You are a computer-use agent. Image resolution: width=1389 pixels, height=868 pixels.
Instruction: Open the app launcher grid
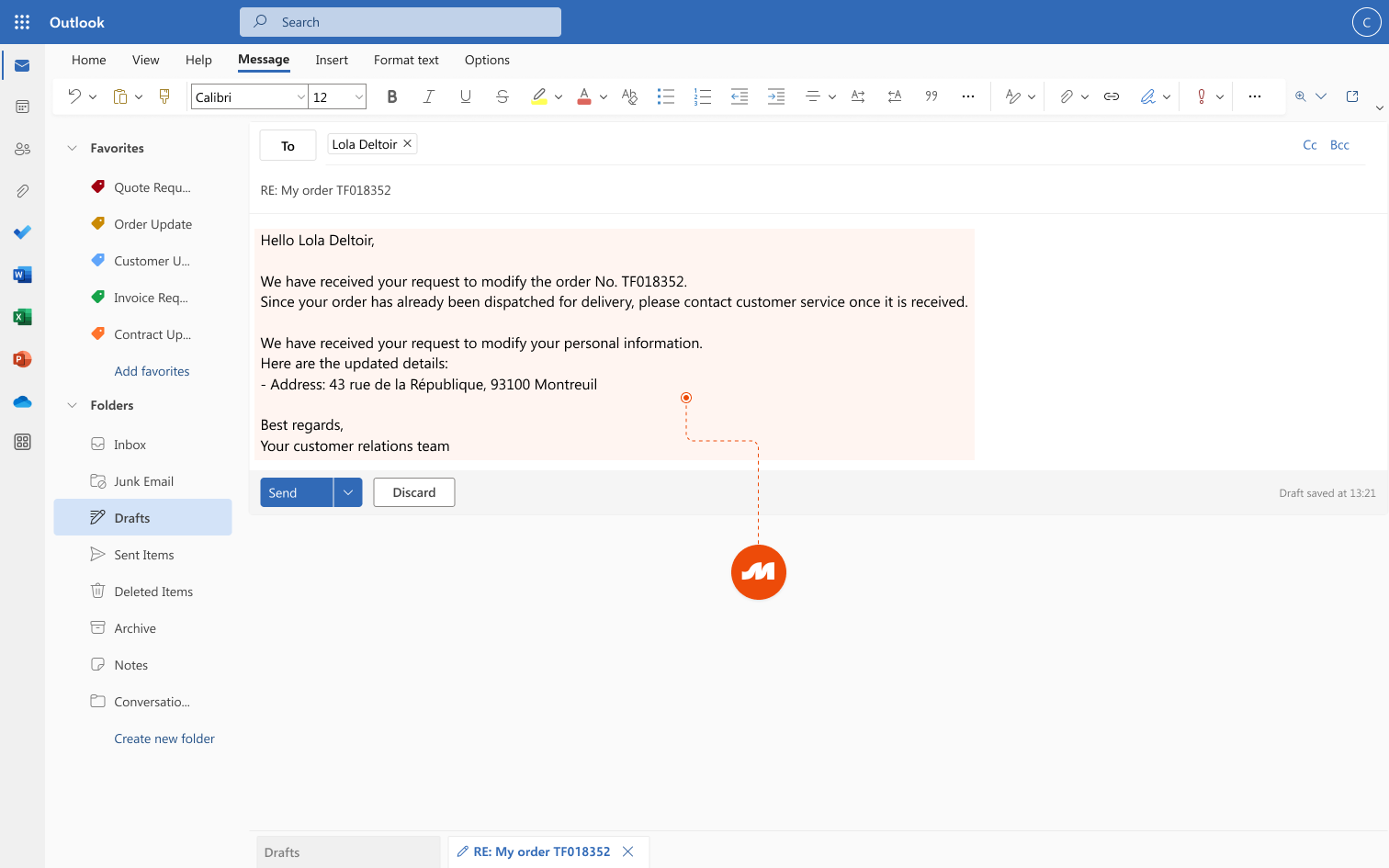click(x=22, y=22)
